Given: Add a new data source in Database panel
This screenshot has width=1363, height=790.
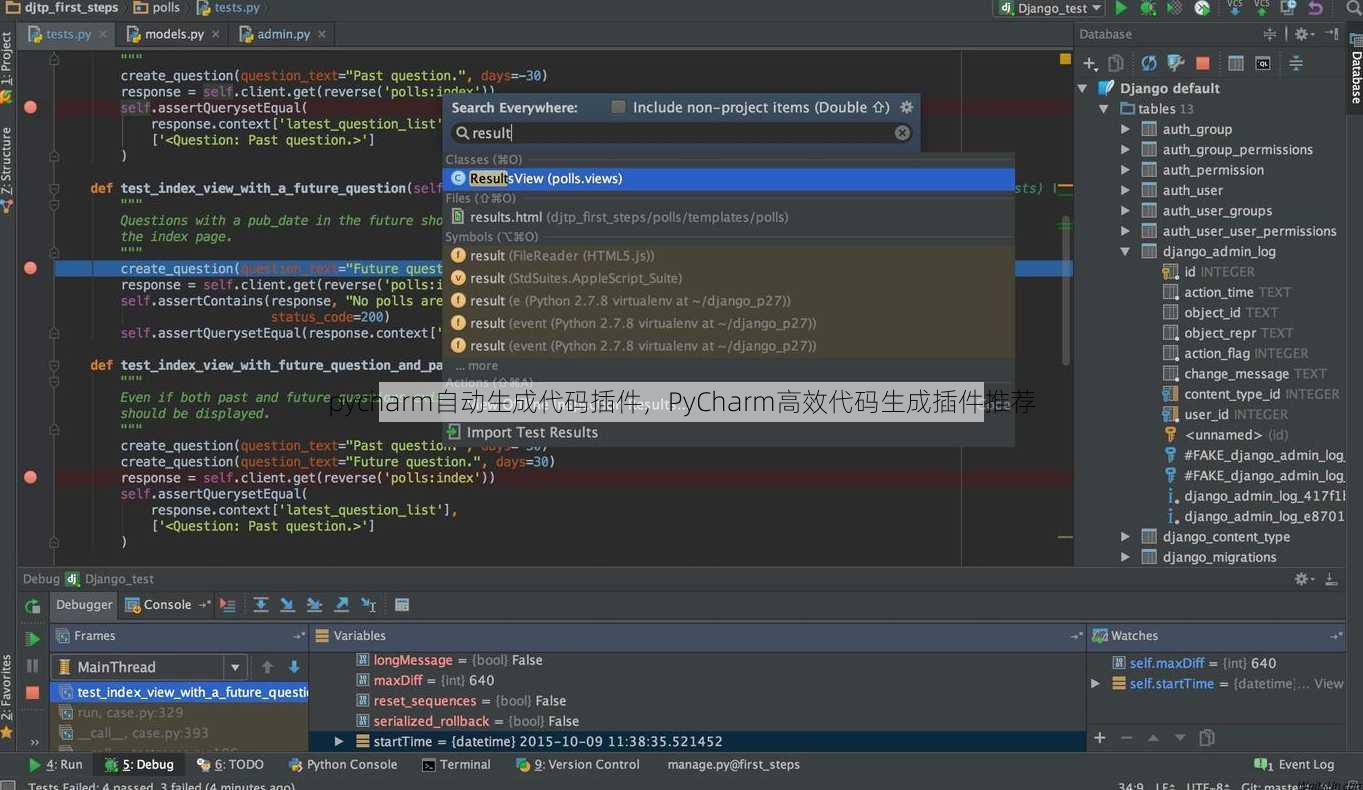Looking at the screenshot, I should coord(1090,63).
